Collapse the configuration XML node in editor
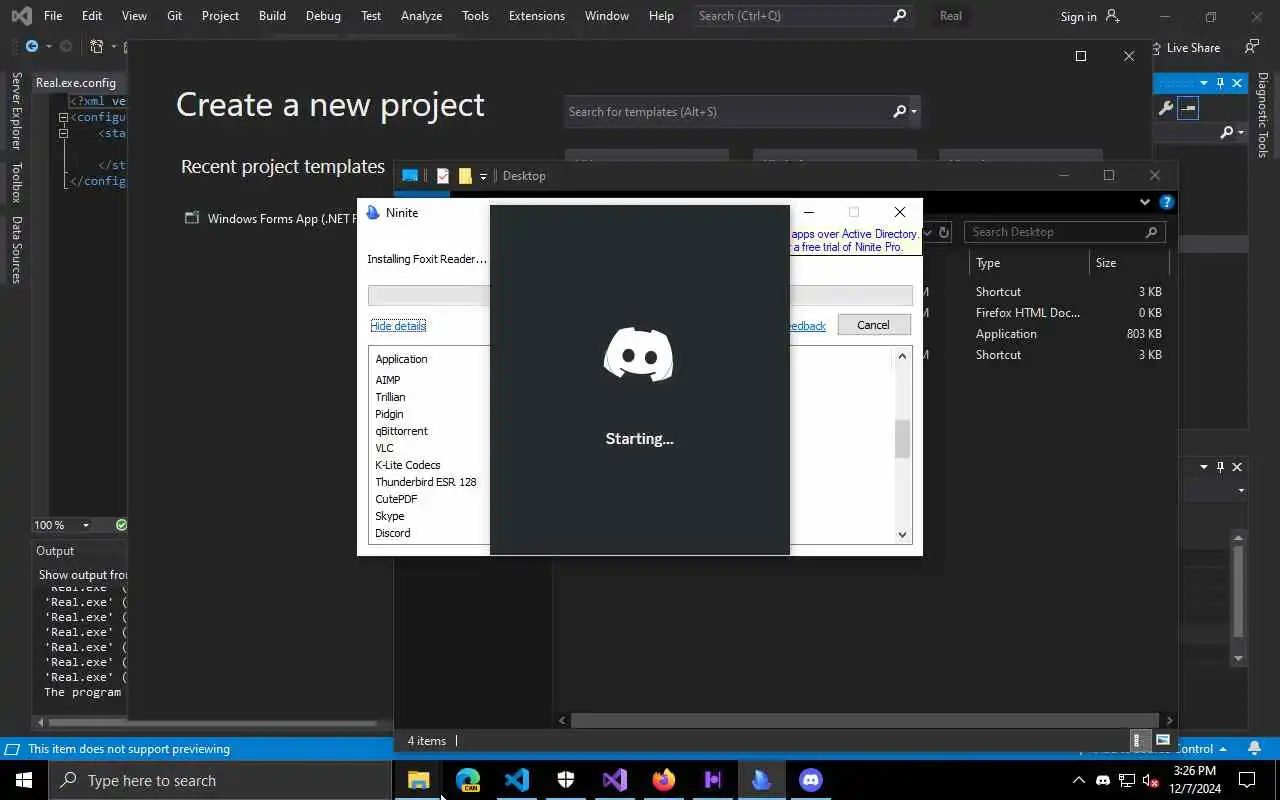1280x800 pixels. [x=63, y=117]
